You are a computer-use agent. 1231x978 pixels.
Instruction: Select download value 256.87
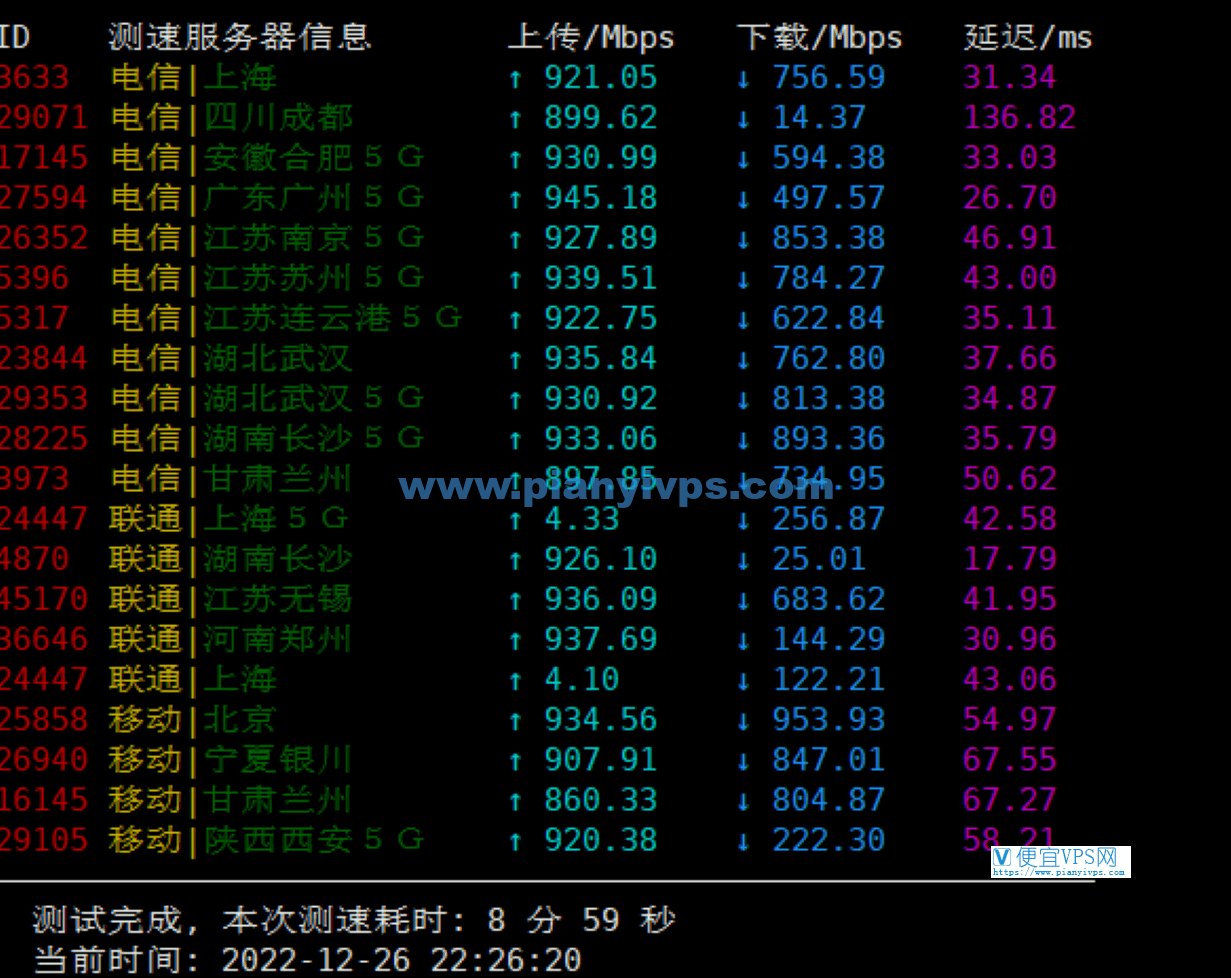pyautogui.click(x=829, y=518)
